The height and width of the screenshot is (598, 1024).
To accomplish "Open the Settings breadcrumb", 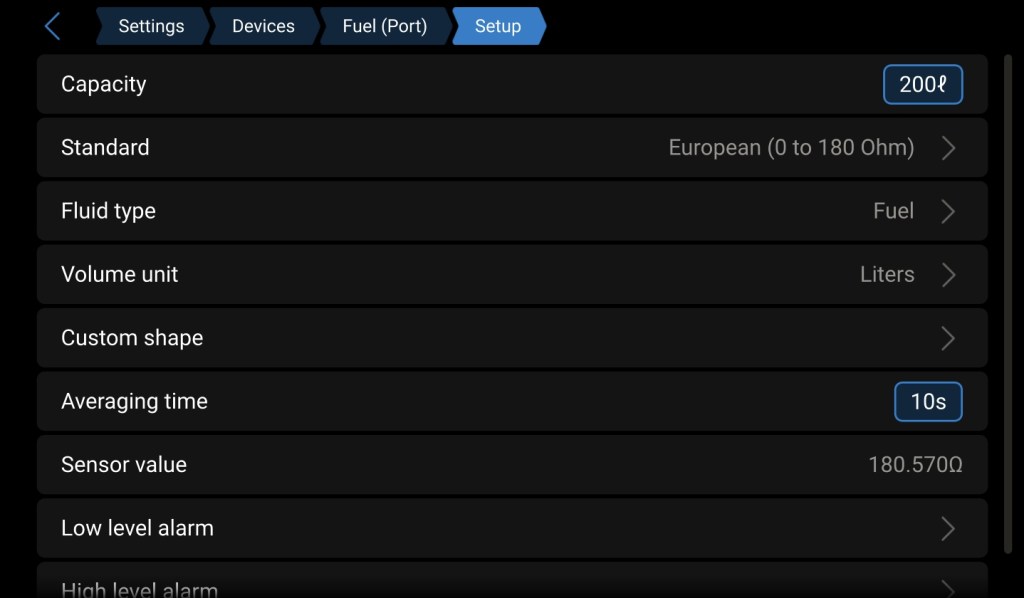I will tap(151, 26).
